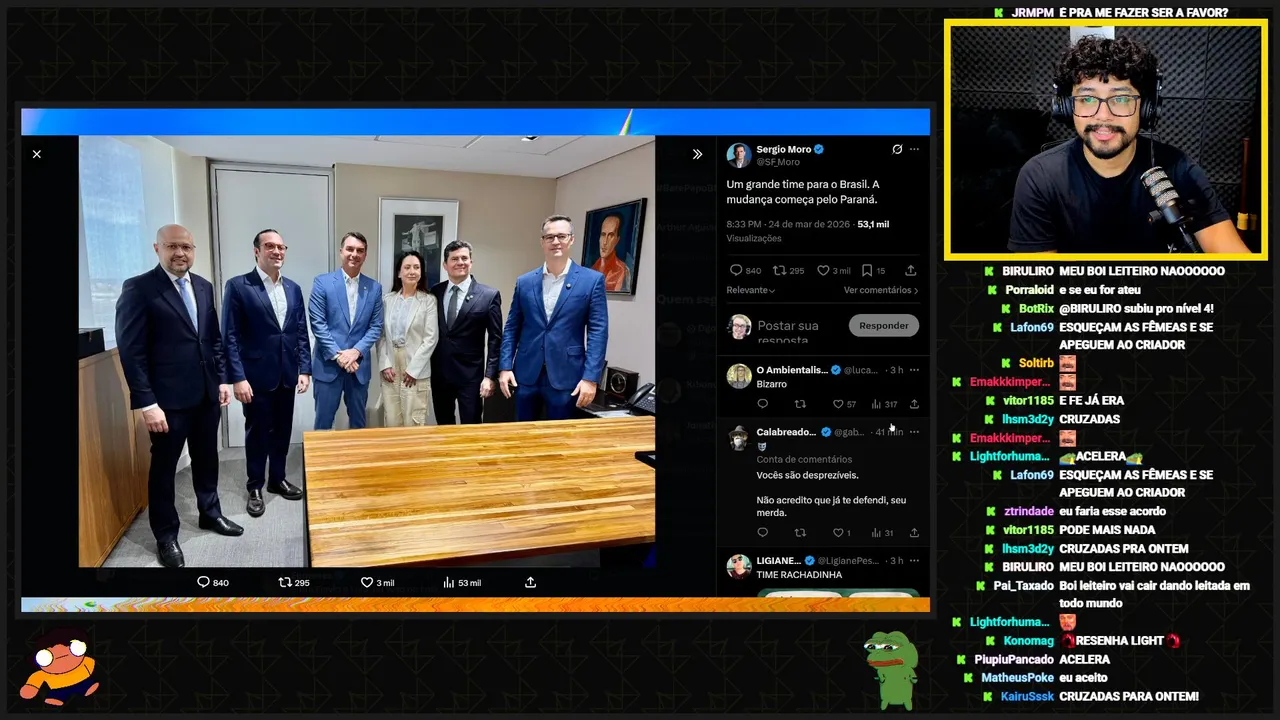
Task: Click chat username Pai_Taxado
Action: click(1024, 585)
